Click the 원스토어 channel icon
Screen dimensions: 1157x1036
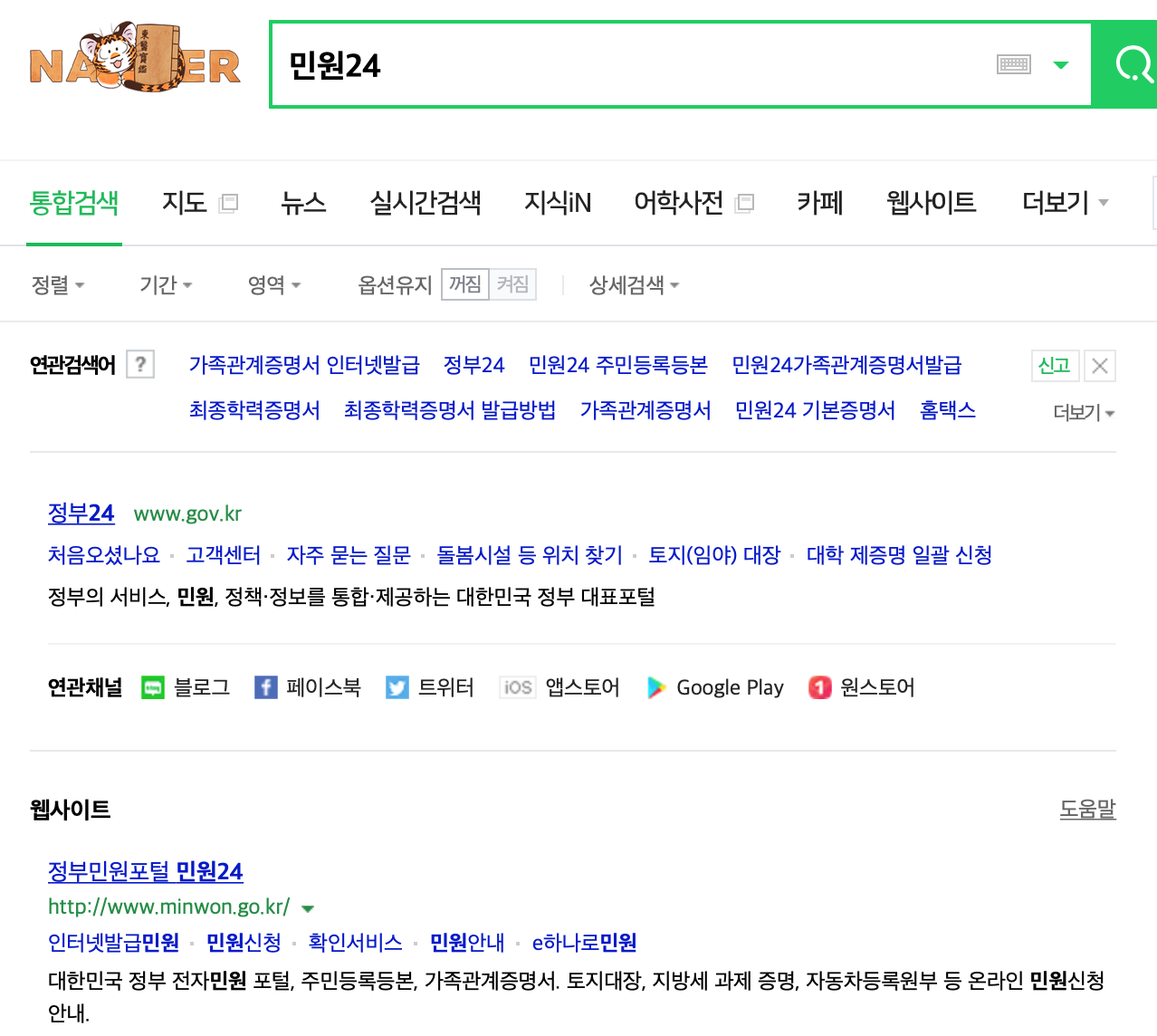pos(820,687)
